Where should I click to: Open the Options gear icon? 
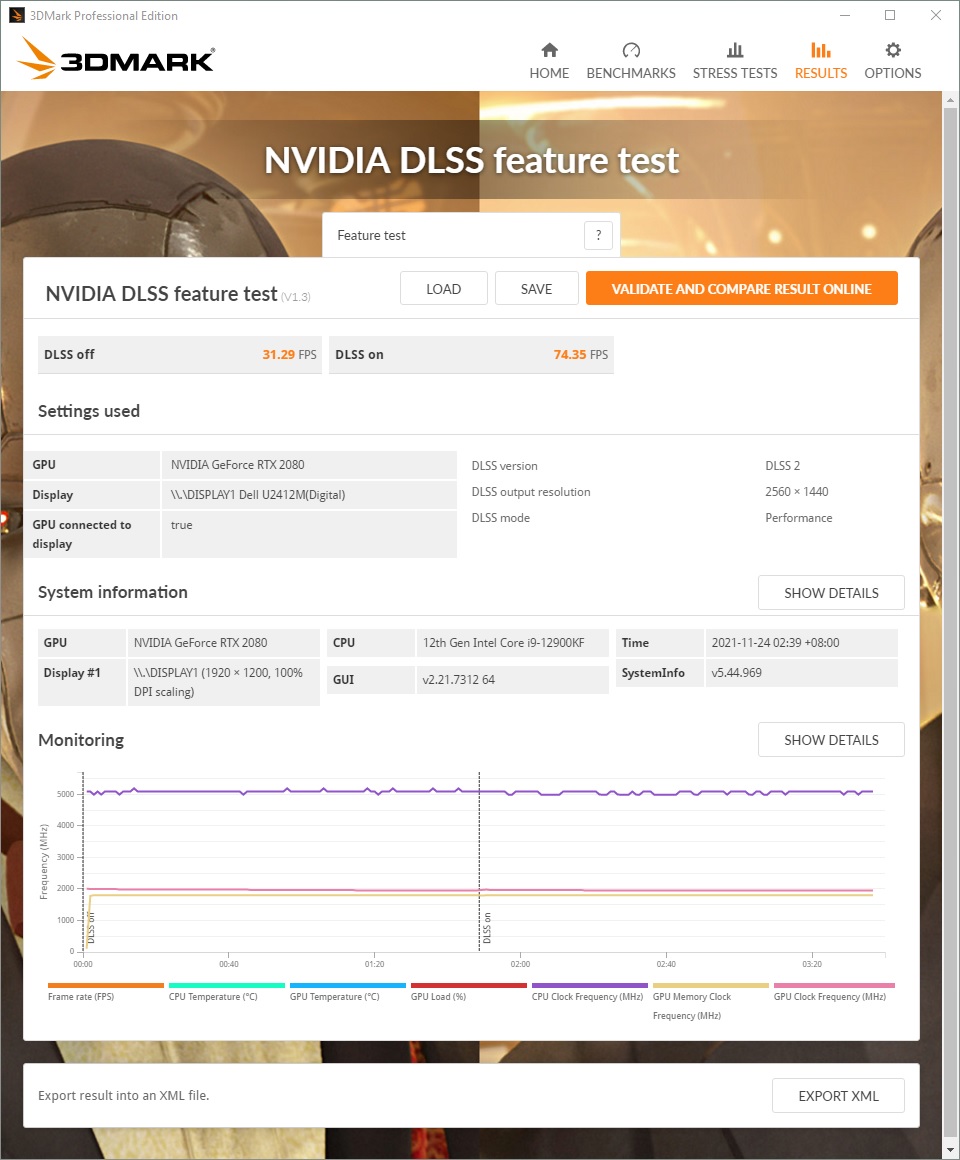(893, 50)
